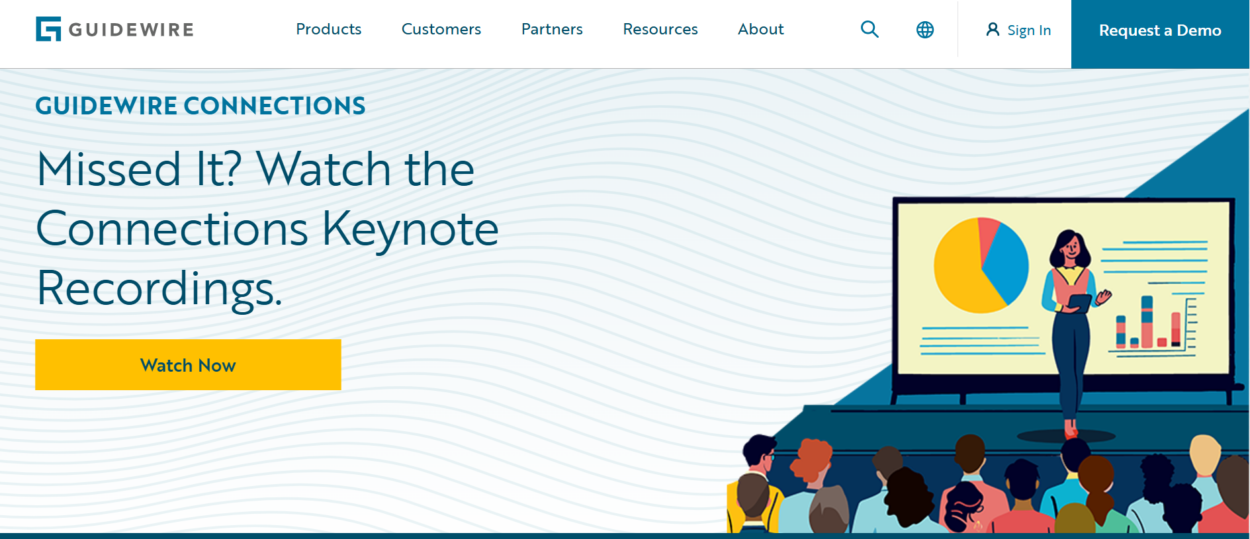Click the user profile icon beside Sign In
The width and height of the screenshot is (1250, 539).
coord(992,30)
